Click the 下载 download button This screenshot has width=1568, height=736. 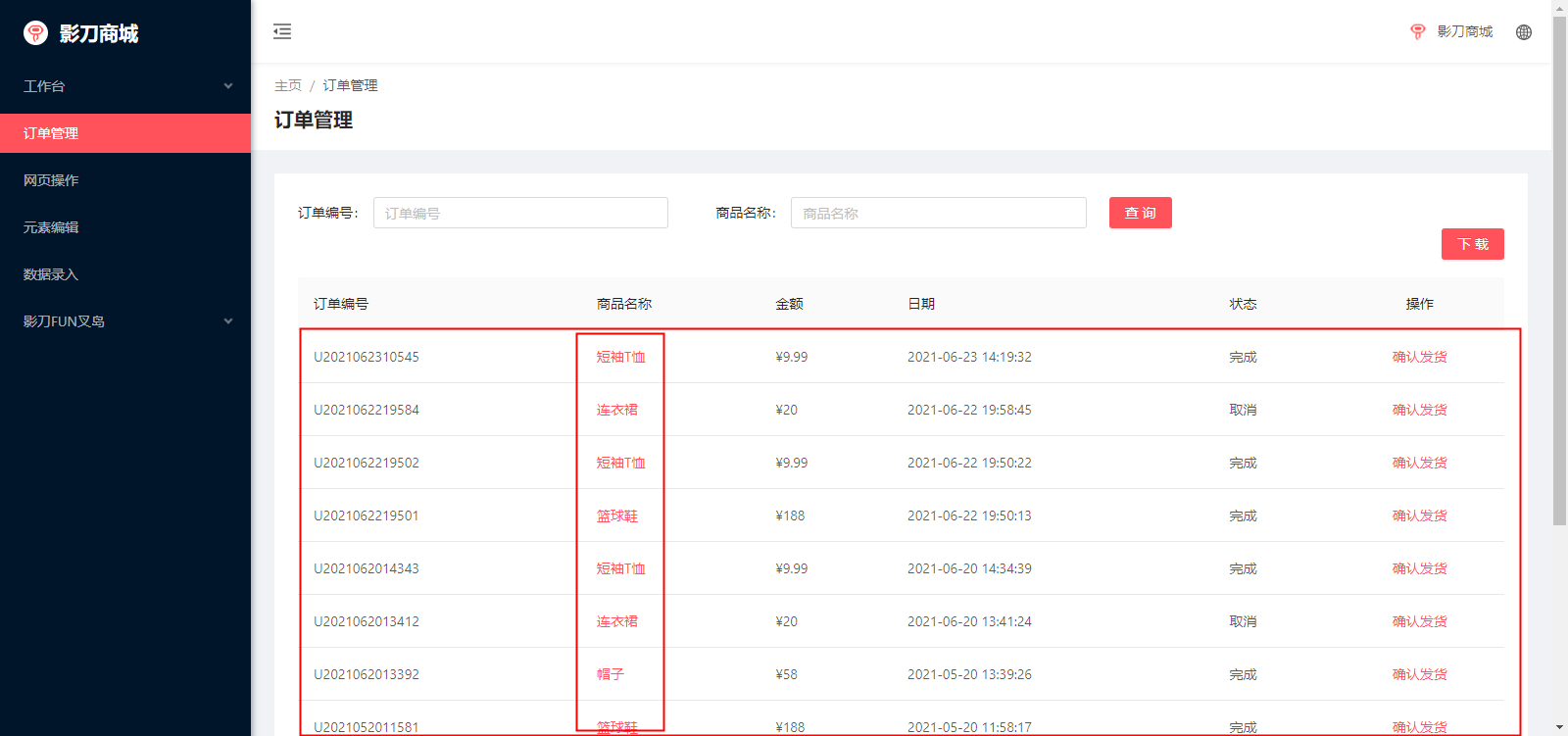click(1472, 244)
